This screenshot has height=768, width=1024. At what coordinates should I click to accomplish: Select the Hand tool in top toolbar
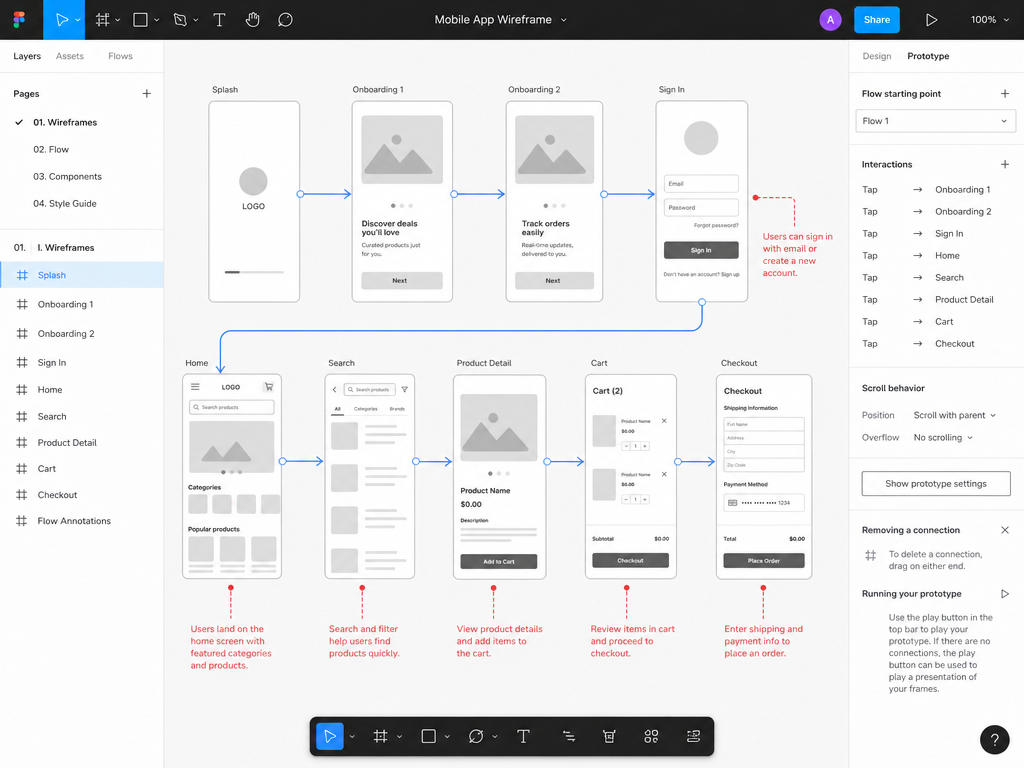tap(252, 20)
